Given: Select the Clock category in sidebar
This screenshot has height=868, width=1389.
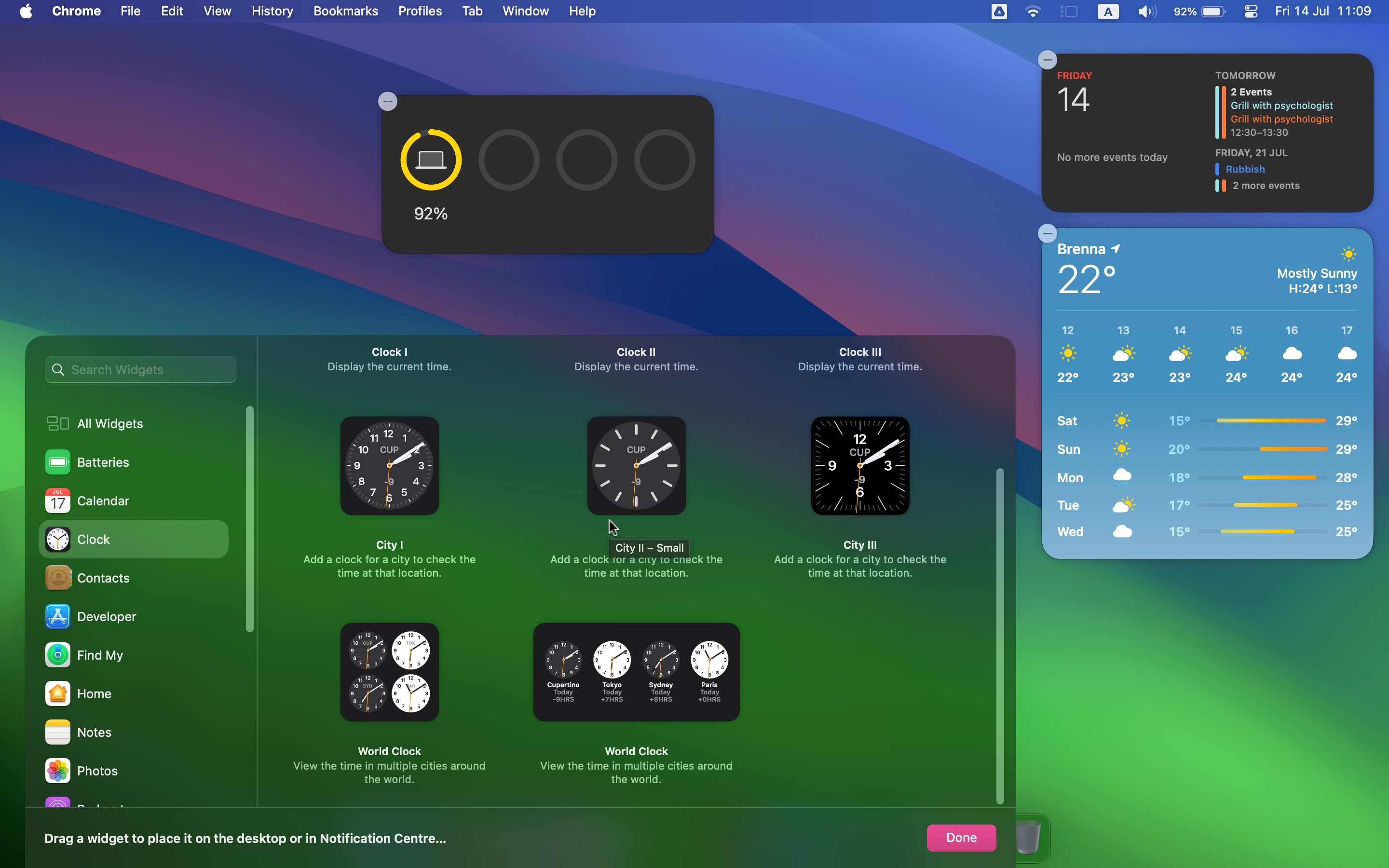Looking at the screenshot, I should (x=133, y=539).
